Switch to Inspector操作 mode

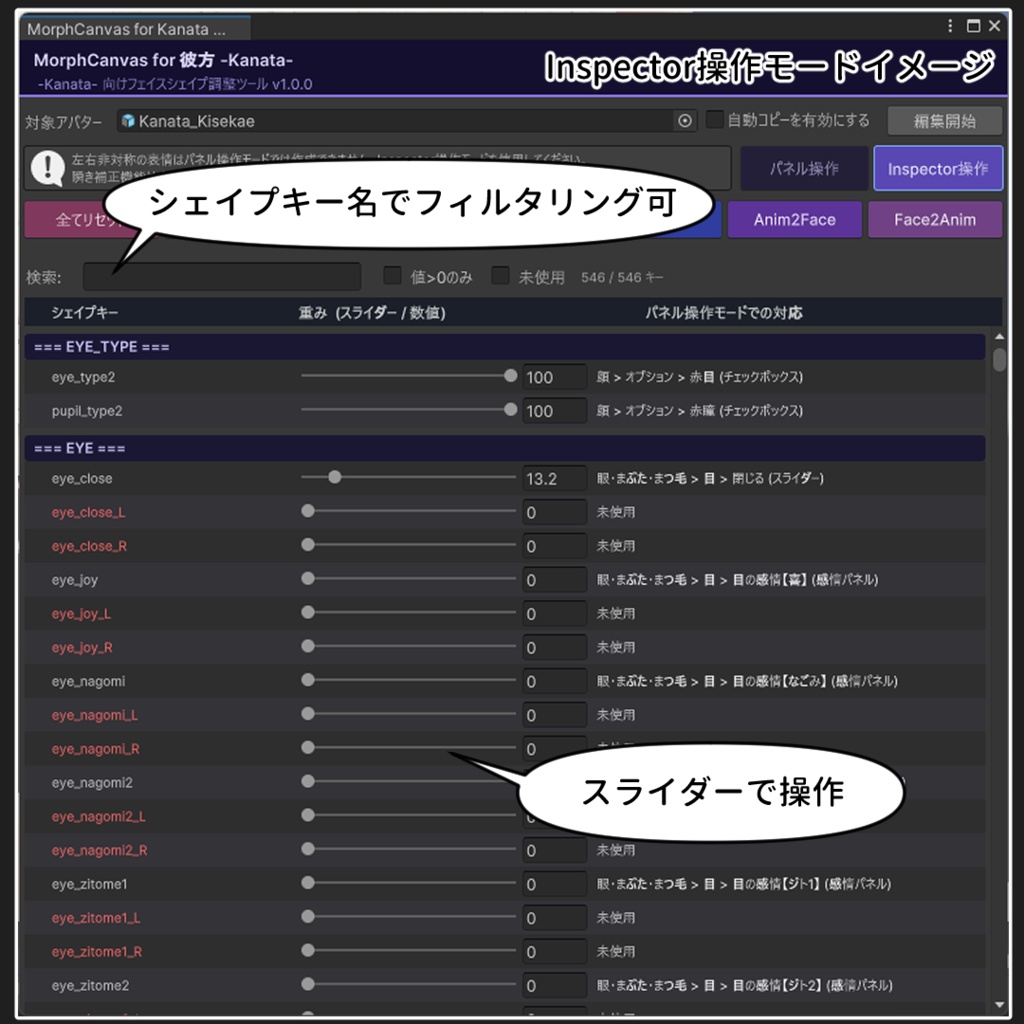click(x=938, y=168)
